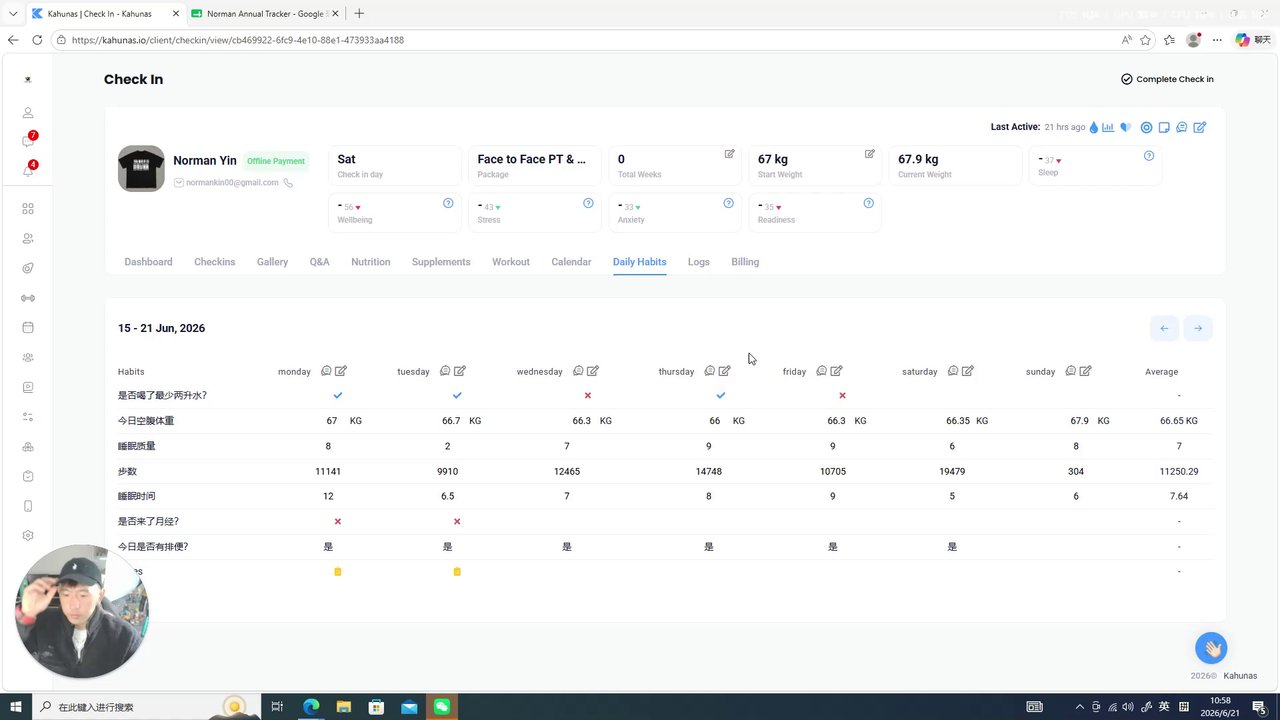
Task: Click Monday's yellow notes icon
Action: [x=338, y=572]
